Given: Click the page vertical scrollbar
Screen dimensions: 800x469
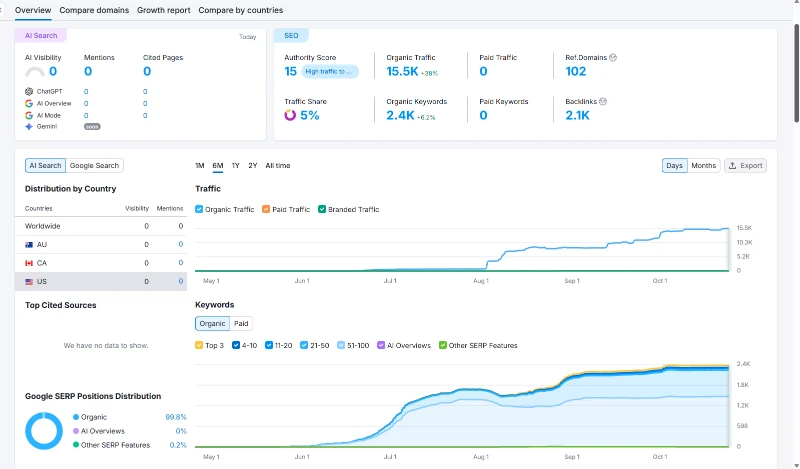Looking at the screenshot, I should tap(796, 71).
